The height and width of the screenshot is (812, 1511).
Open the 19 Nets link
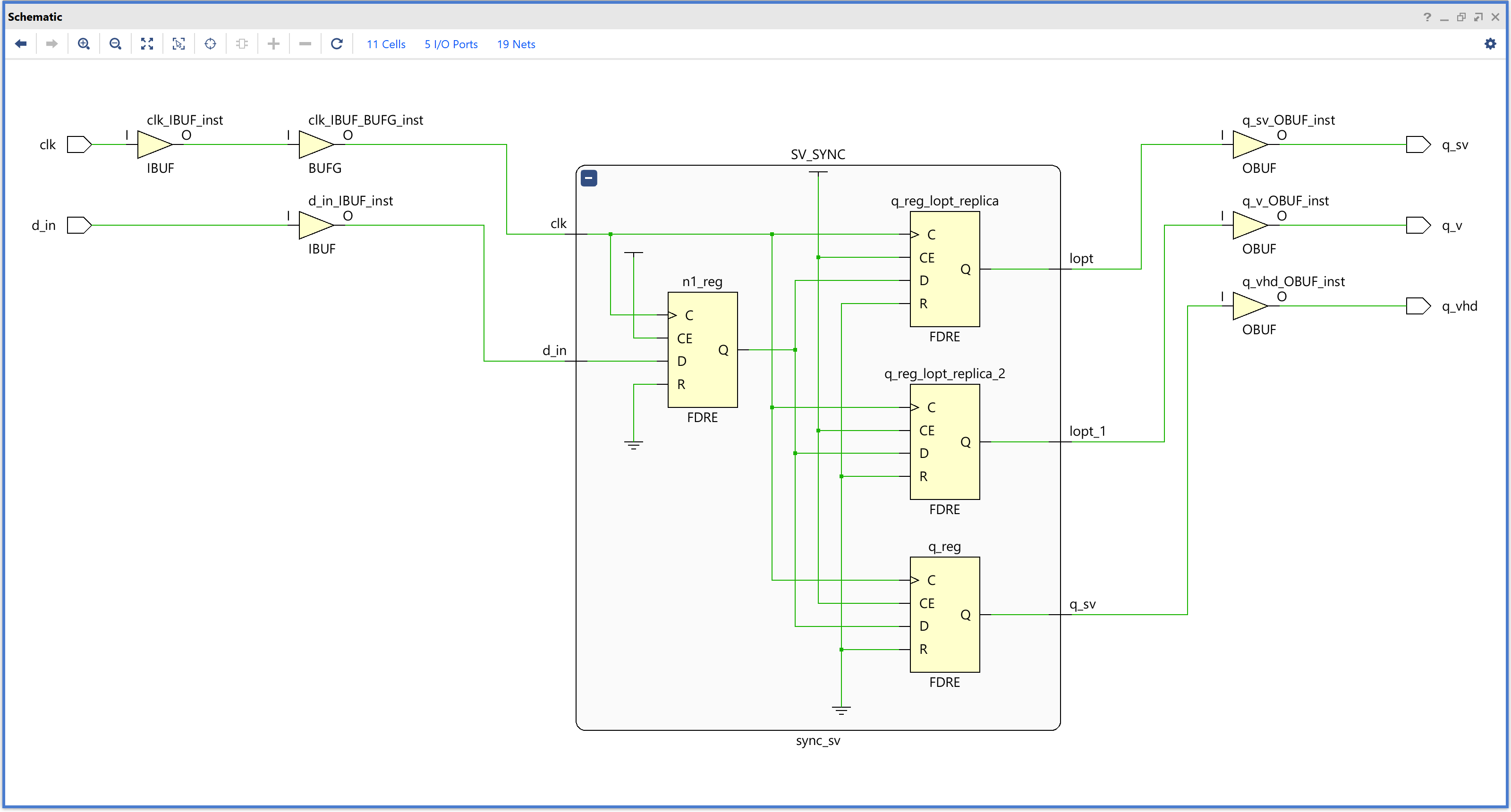[516, 44]
